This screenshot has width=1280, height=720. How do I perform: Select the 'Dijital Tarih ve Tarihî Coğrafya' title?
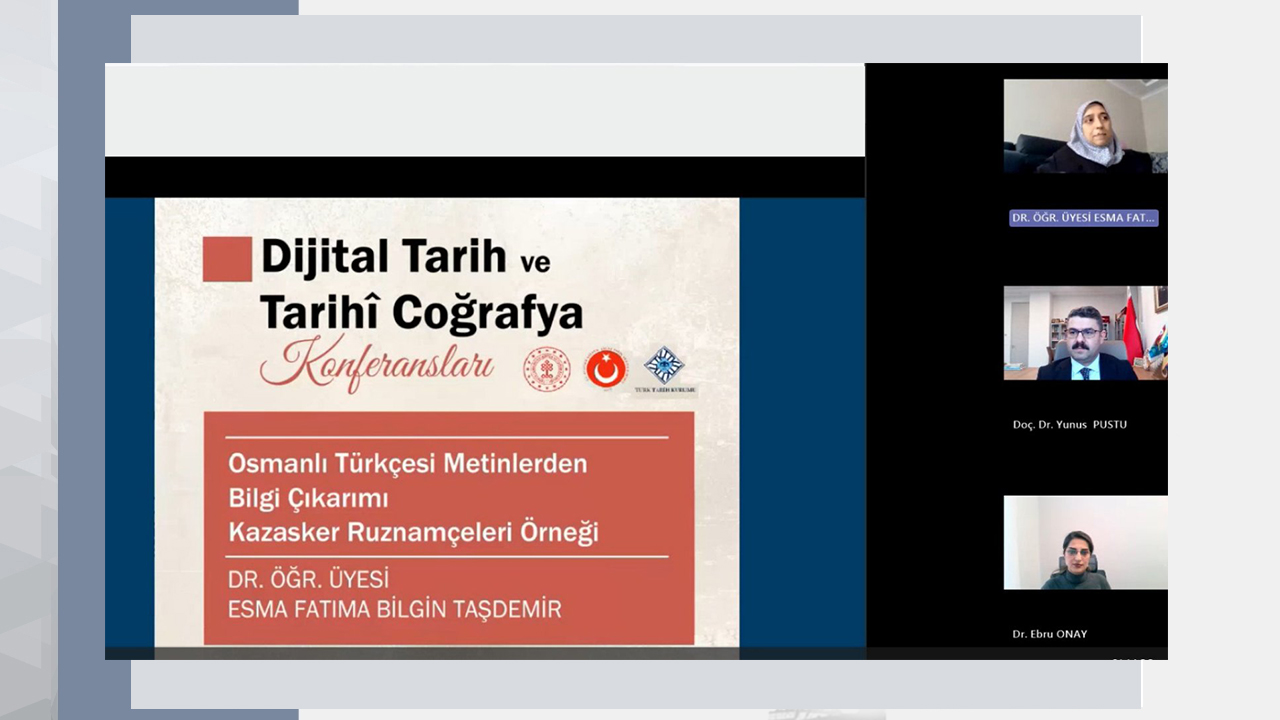coord(420,285)
